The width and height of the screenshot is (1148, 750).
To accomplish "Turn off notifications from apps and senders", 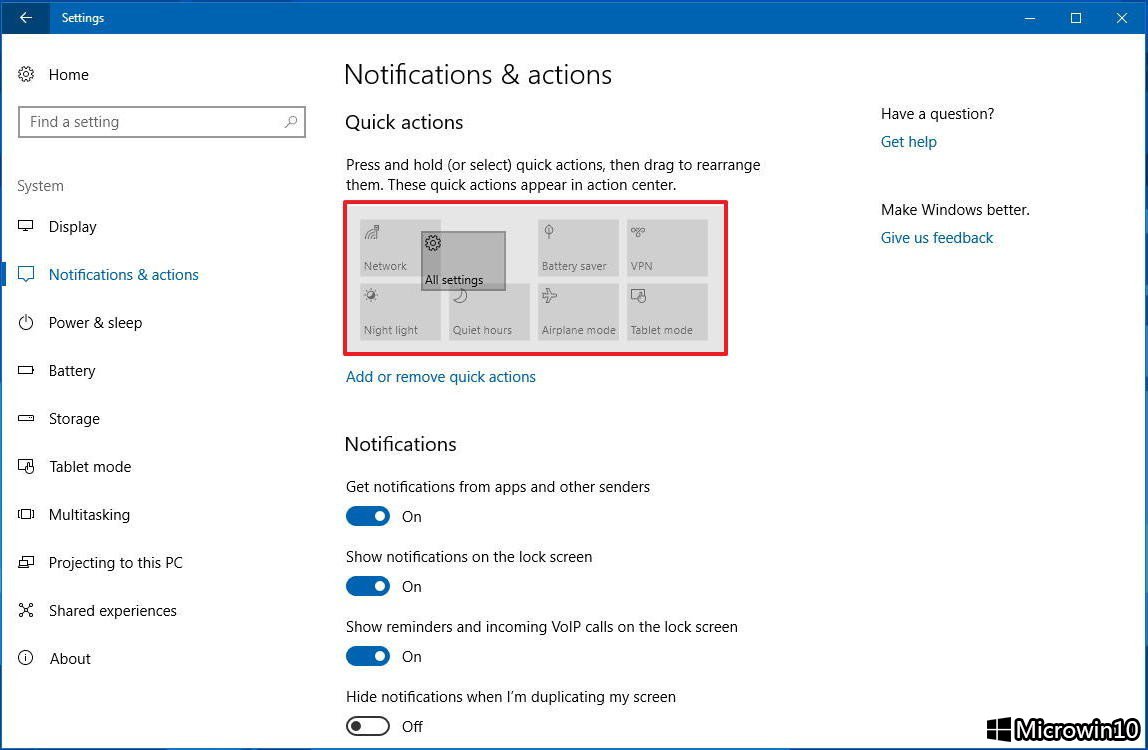I will (x=368, y=516).
